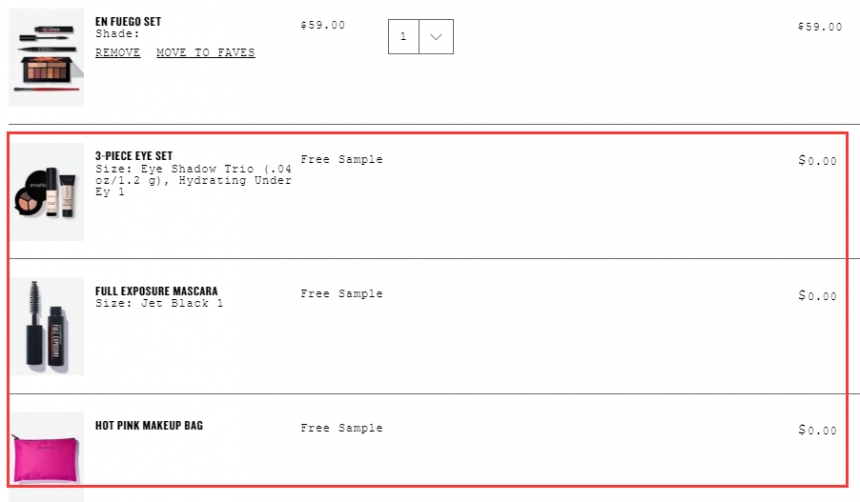The image size is (860, 502).
Task: Click the quantity value box showing 1
Action: 404,37
